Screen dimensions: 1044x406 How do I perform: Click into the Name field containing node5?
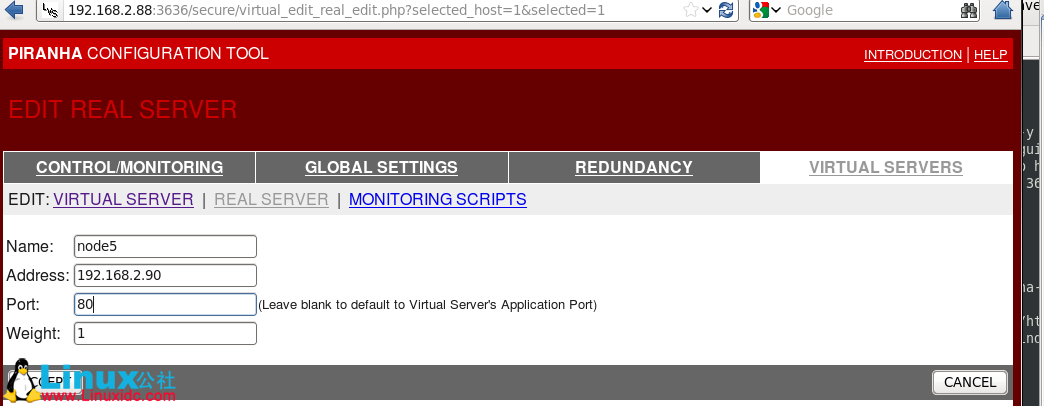(165, 246)
